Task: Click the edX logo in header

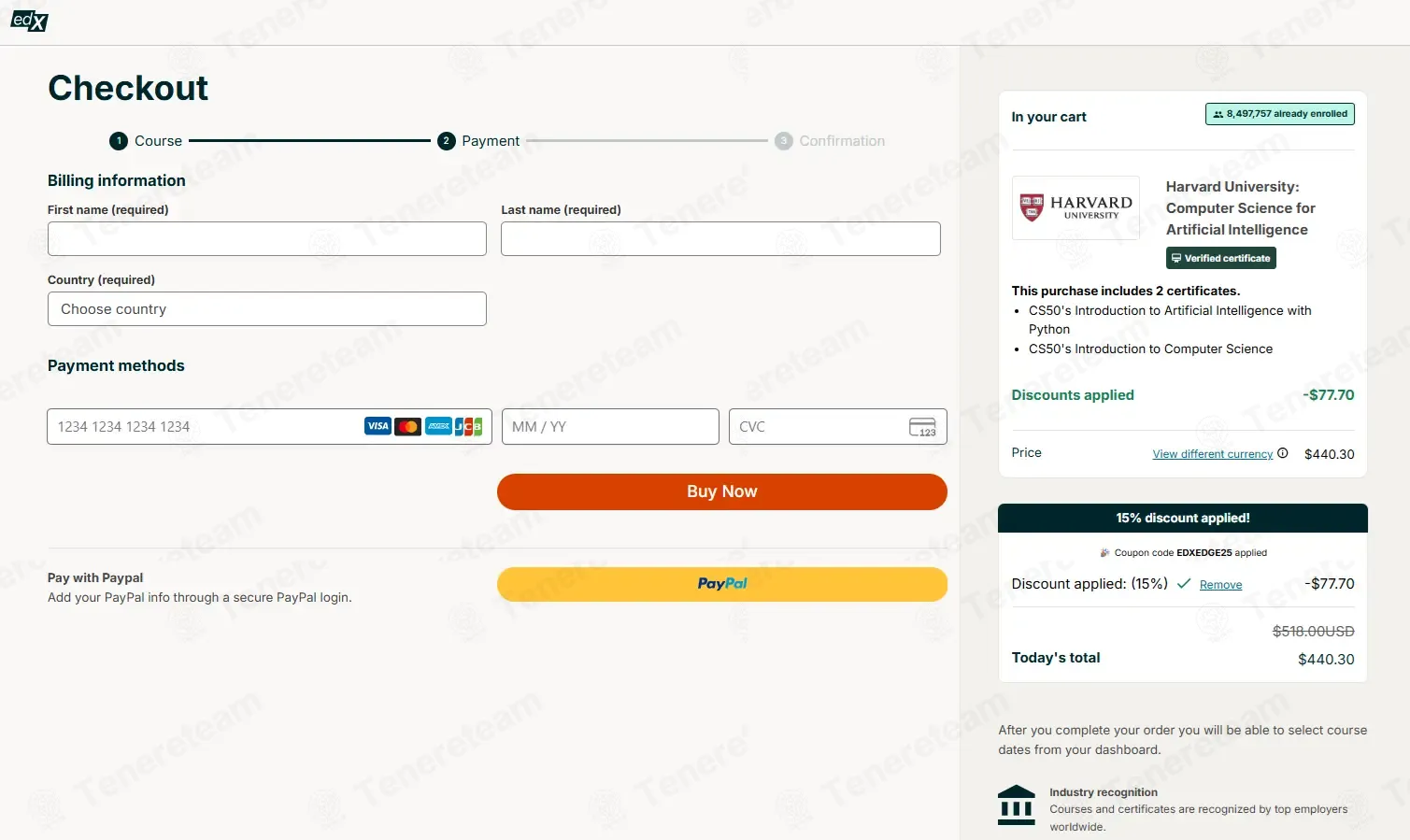Action: pos(29,21)
